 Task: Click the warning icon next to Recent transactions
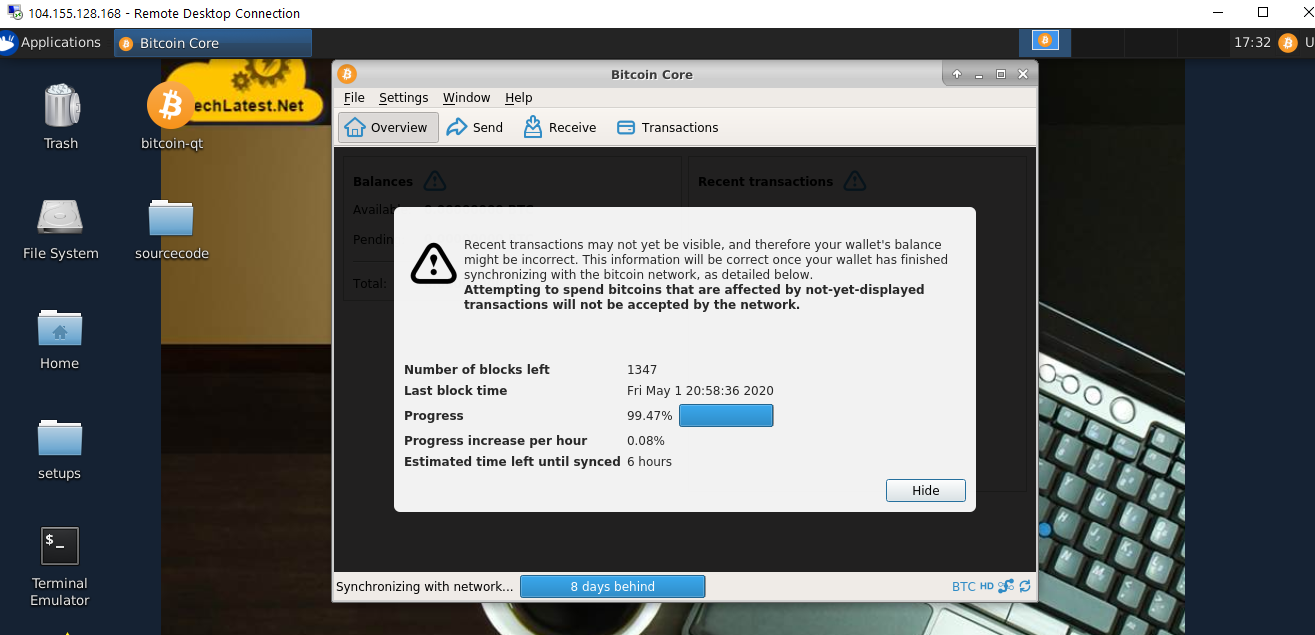click(x=854, y=181)
